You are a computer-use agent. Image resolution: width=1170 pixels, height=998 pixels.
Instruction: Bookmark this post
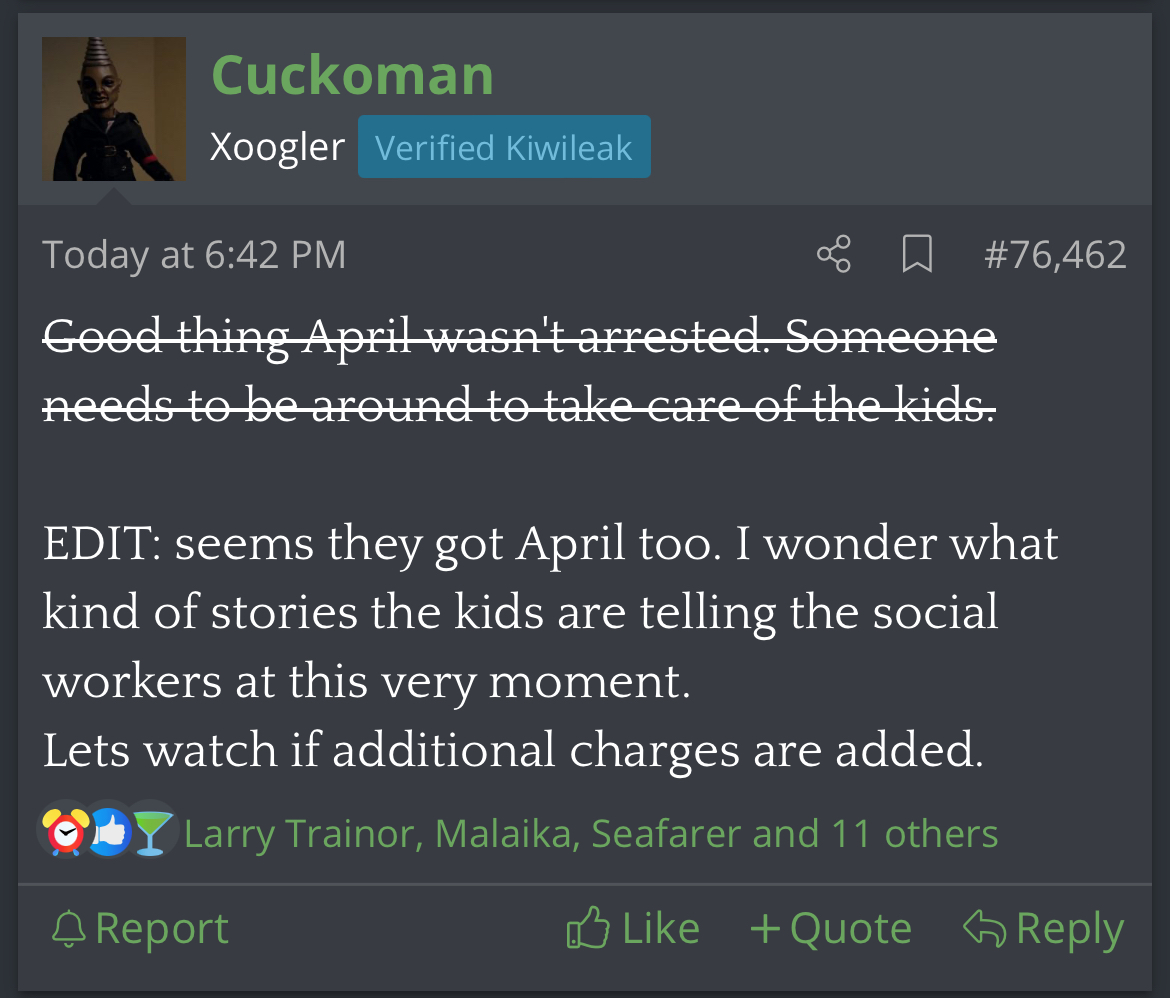pos(916,254)
